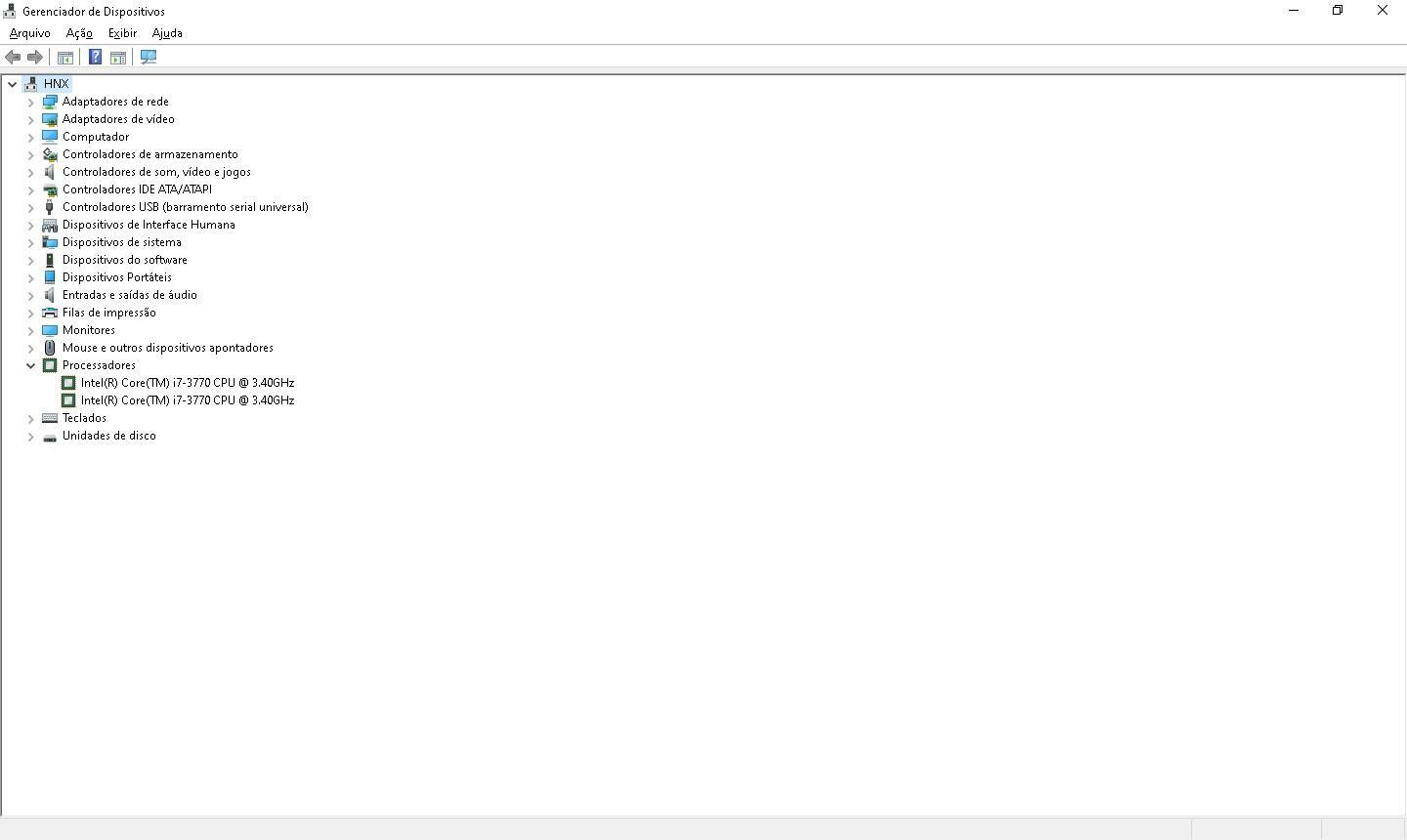Viewport: 1407px width, 840px height.
Task: Select the second Intel Core i7-3770 CPU entry
Action: pos(188,400)
